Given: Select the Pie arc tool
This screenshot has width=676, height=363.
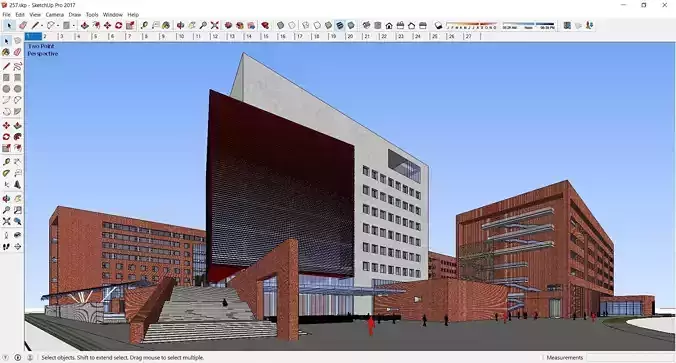Looking at the screenshot, I should click(18, 112).
